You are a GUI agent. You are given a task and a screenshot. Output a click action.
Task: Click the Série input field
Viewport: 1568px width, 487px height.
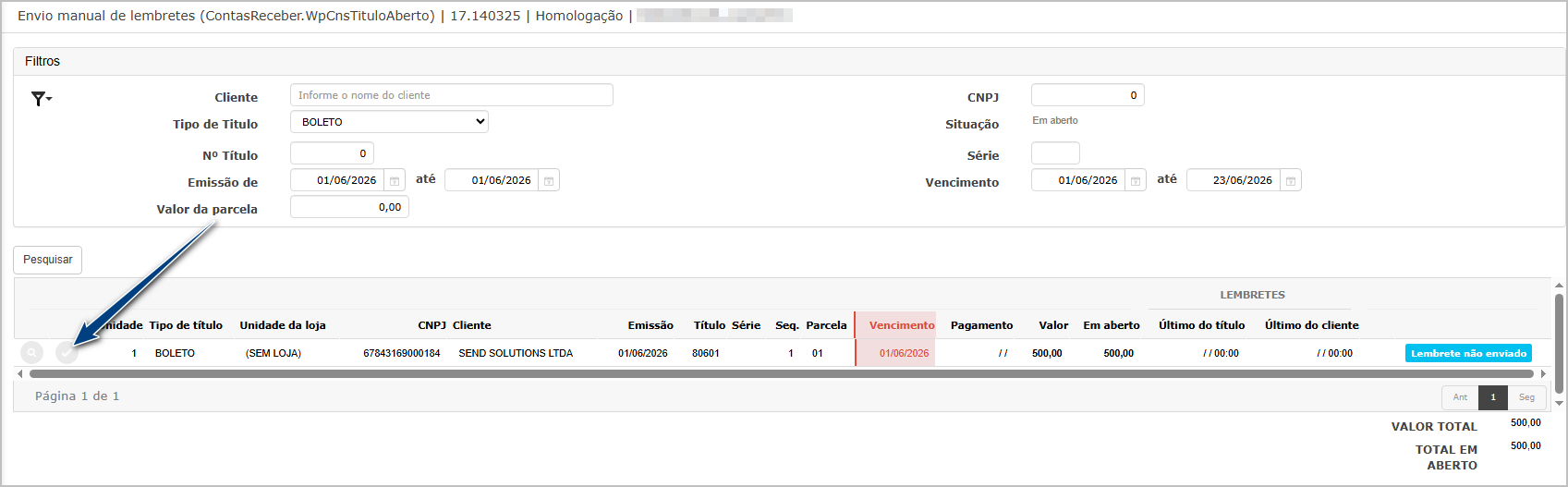click(1055, 153)
